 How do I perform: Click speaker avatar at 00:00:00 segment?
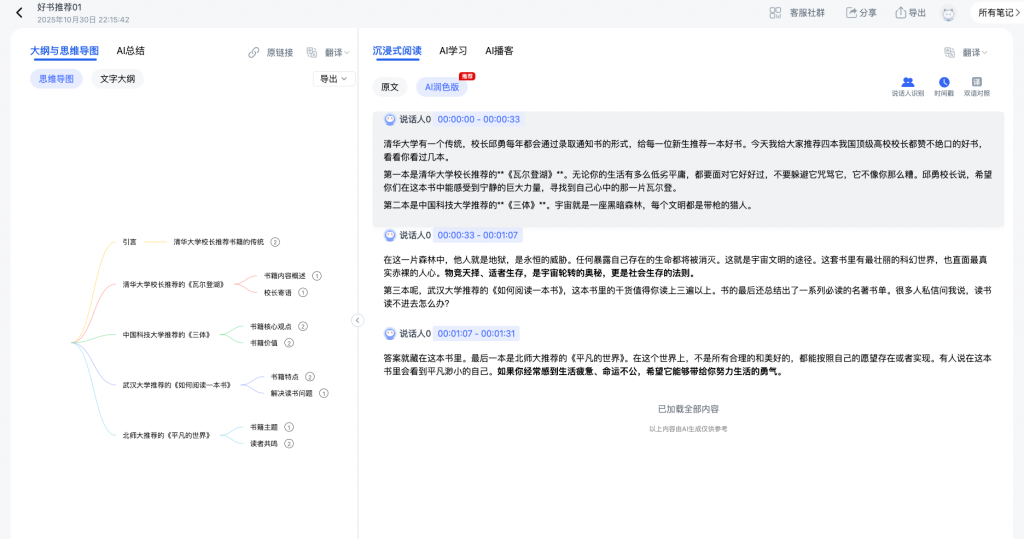[x=390, y=120]
